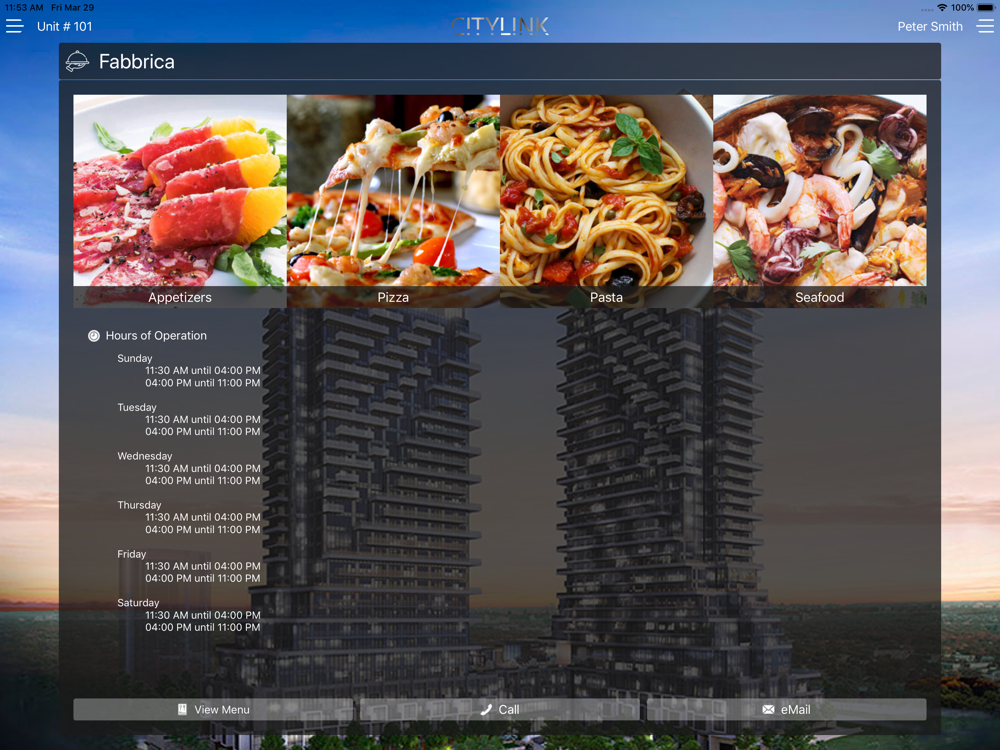This screenshot has height=750, width=1000.
Task: Tap the battery status icon
Action: (985, 7)
